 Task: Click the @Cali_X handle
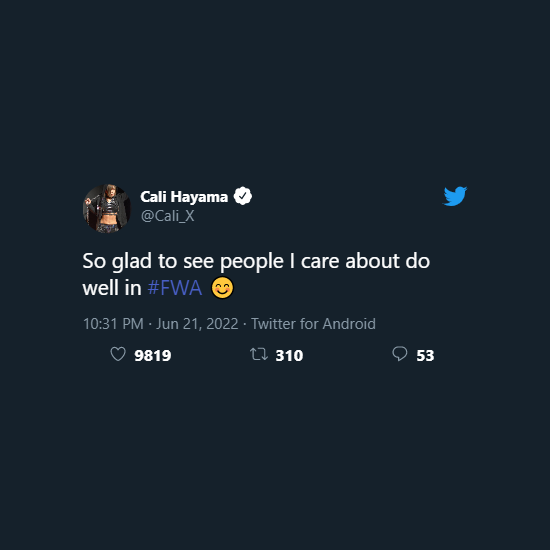(167, 216)
